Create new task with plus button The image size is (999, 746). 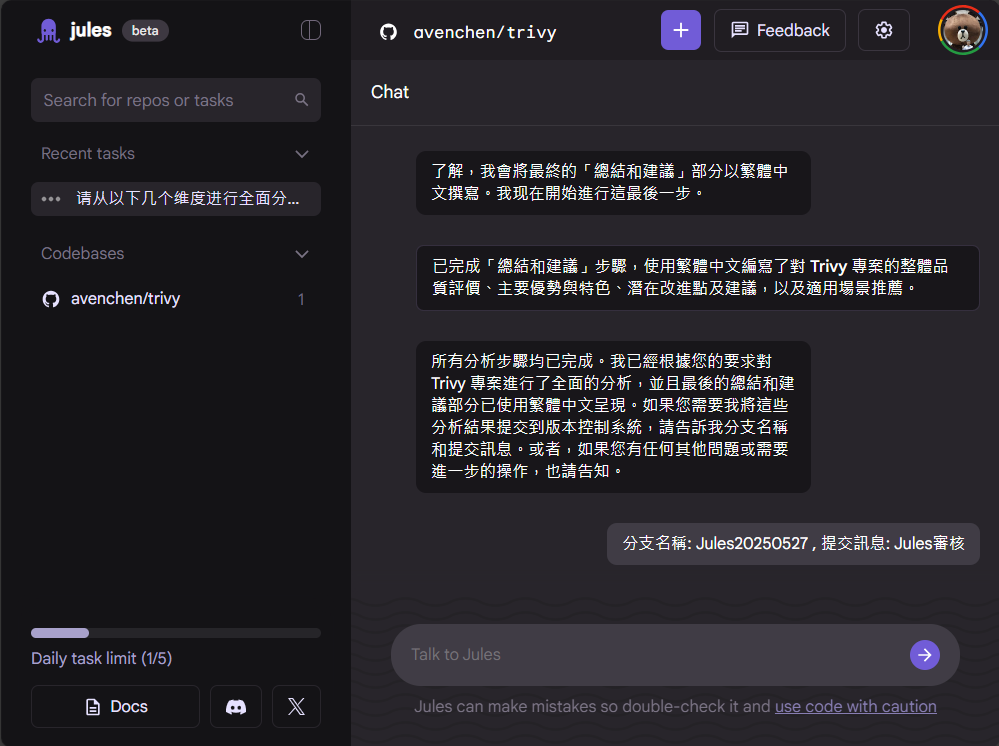pos(680,30)
